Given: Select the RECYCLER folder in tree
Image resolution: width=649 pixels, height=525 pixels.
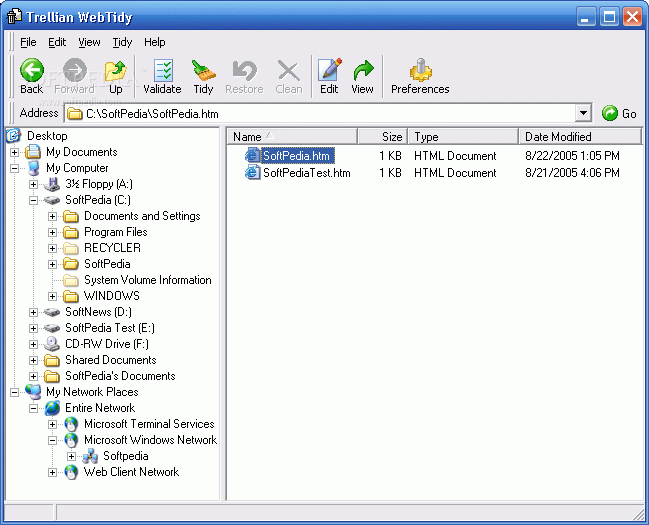Looking at the screenshot, I should [112, 248].
